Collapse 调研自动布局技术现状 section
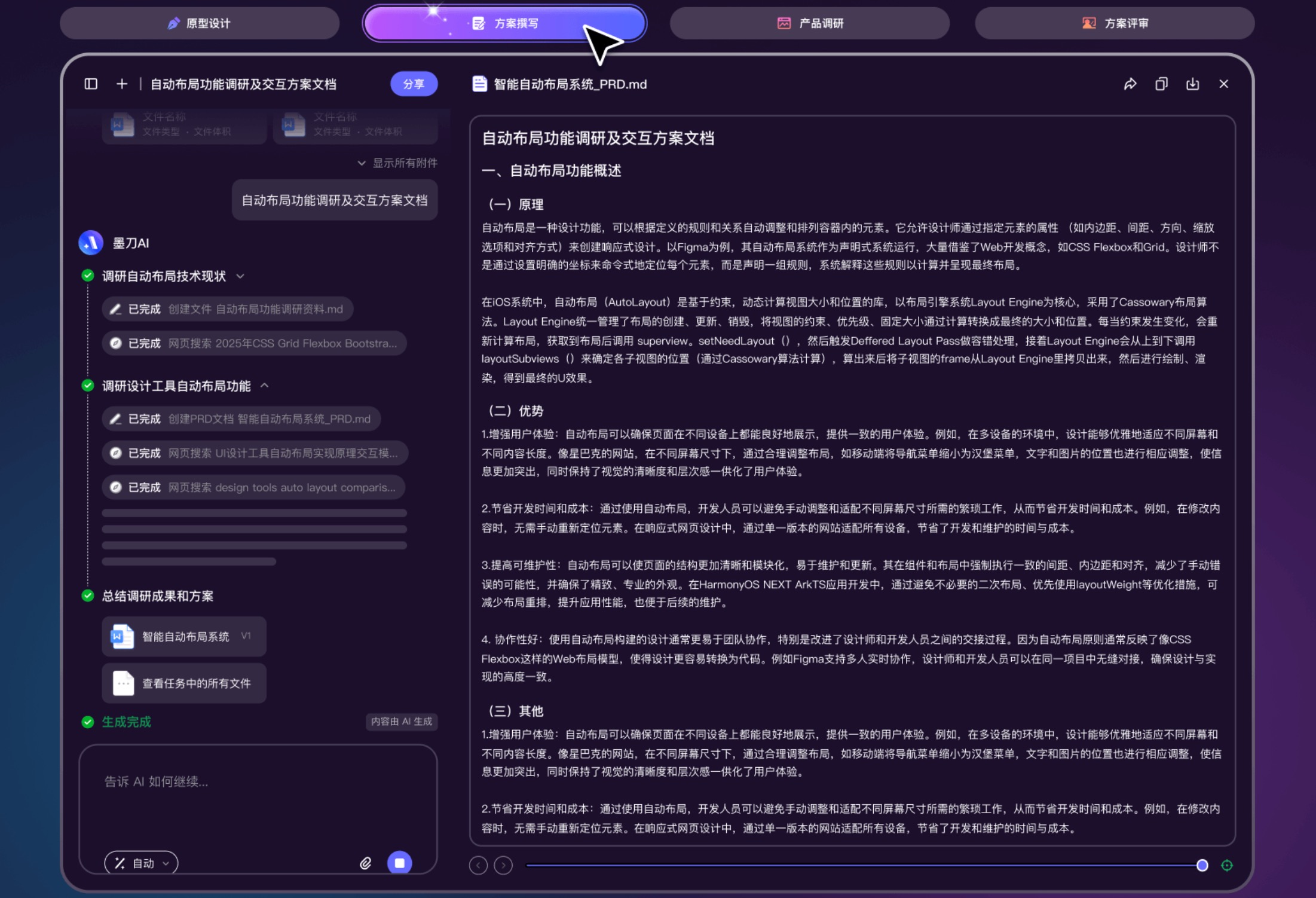Screen dimensions: 1316x898 pyautogui.click(x=241, y=276)
